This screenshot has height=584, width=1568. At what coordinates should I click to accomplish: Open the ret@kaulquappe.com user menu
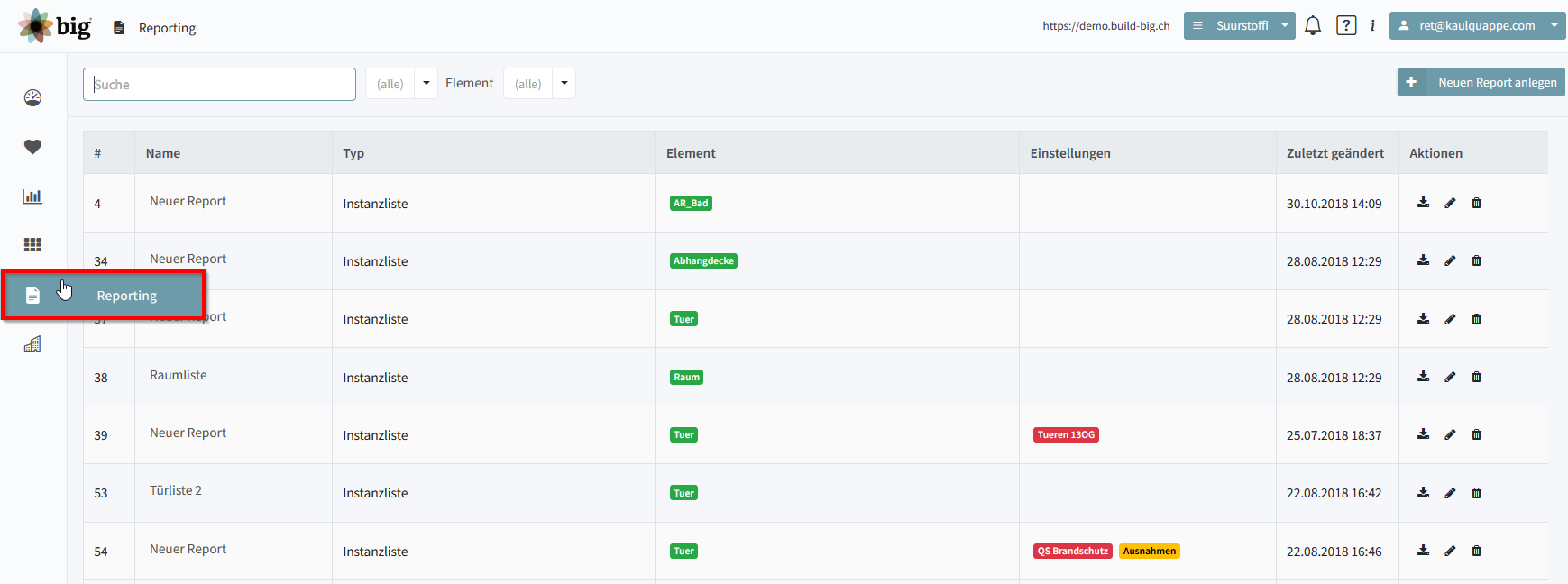pos(1477,25)
